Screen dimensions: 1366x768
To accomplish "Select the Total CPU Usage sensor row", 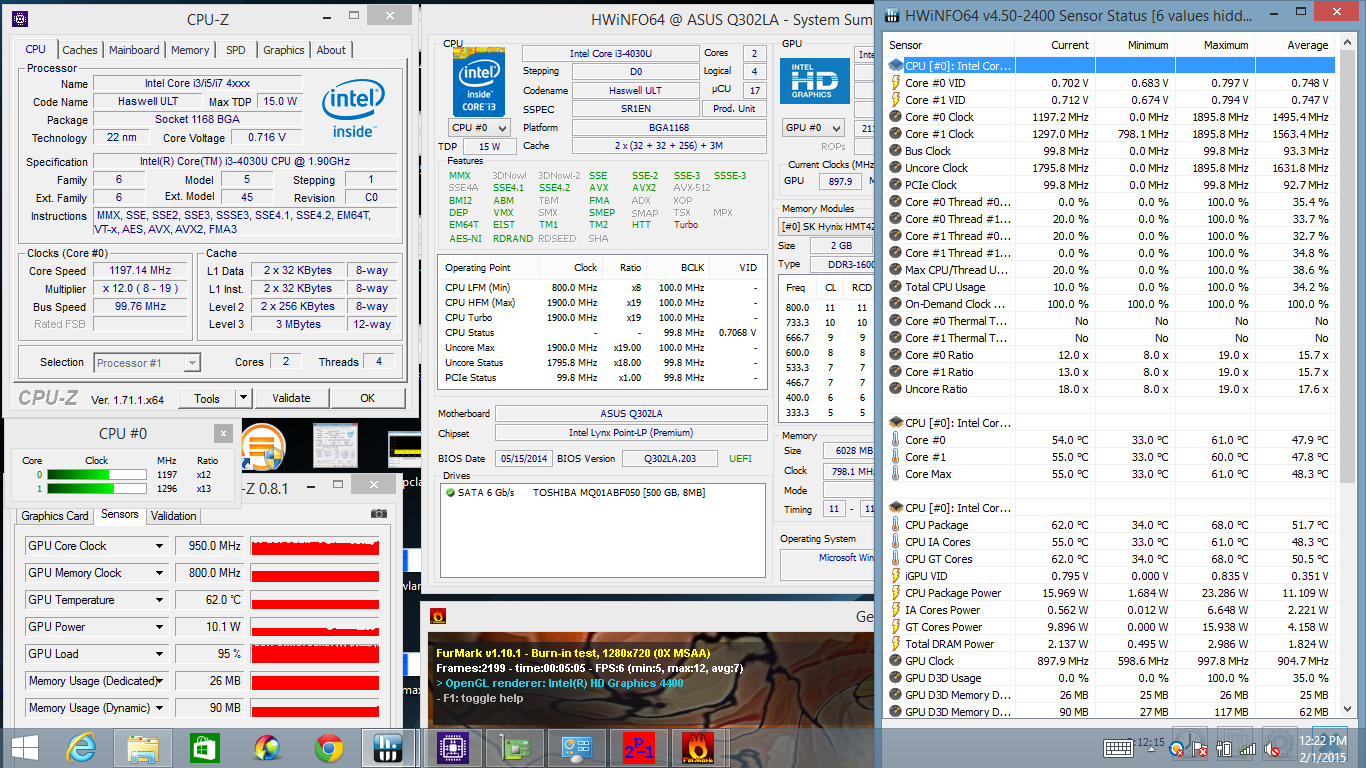I will [x=1110, y=287].
